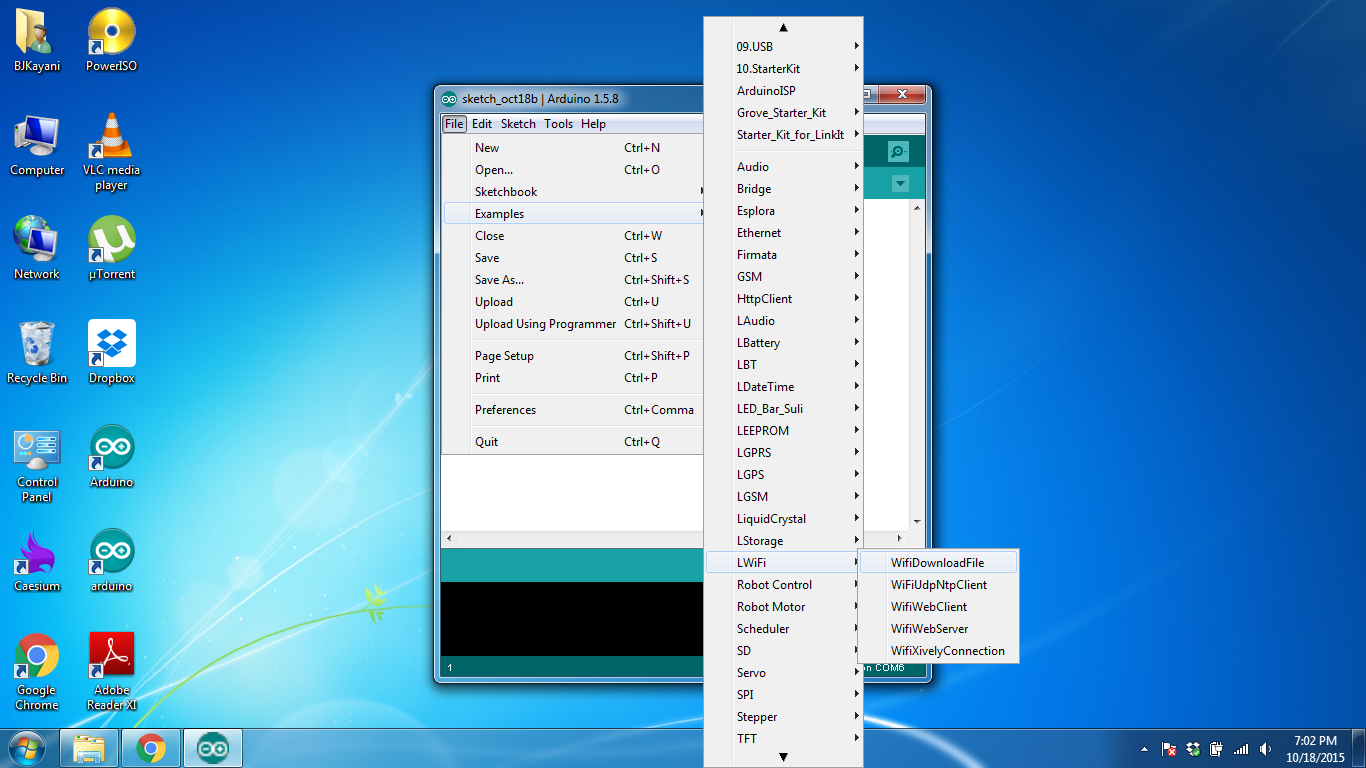This screenshot has width=1366, height=768.
Task: Open the Edit menu
Action: pyautogui.click(x=482, y=124)
